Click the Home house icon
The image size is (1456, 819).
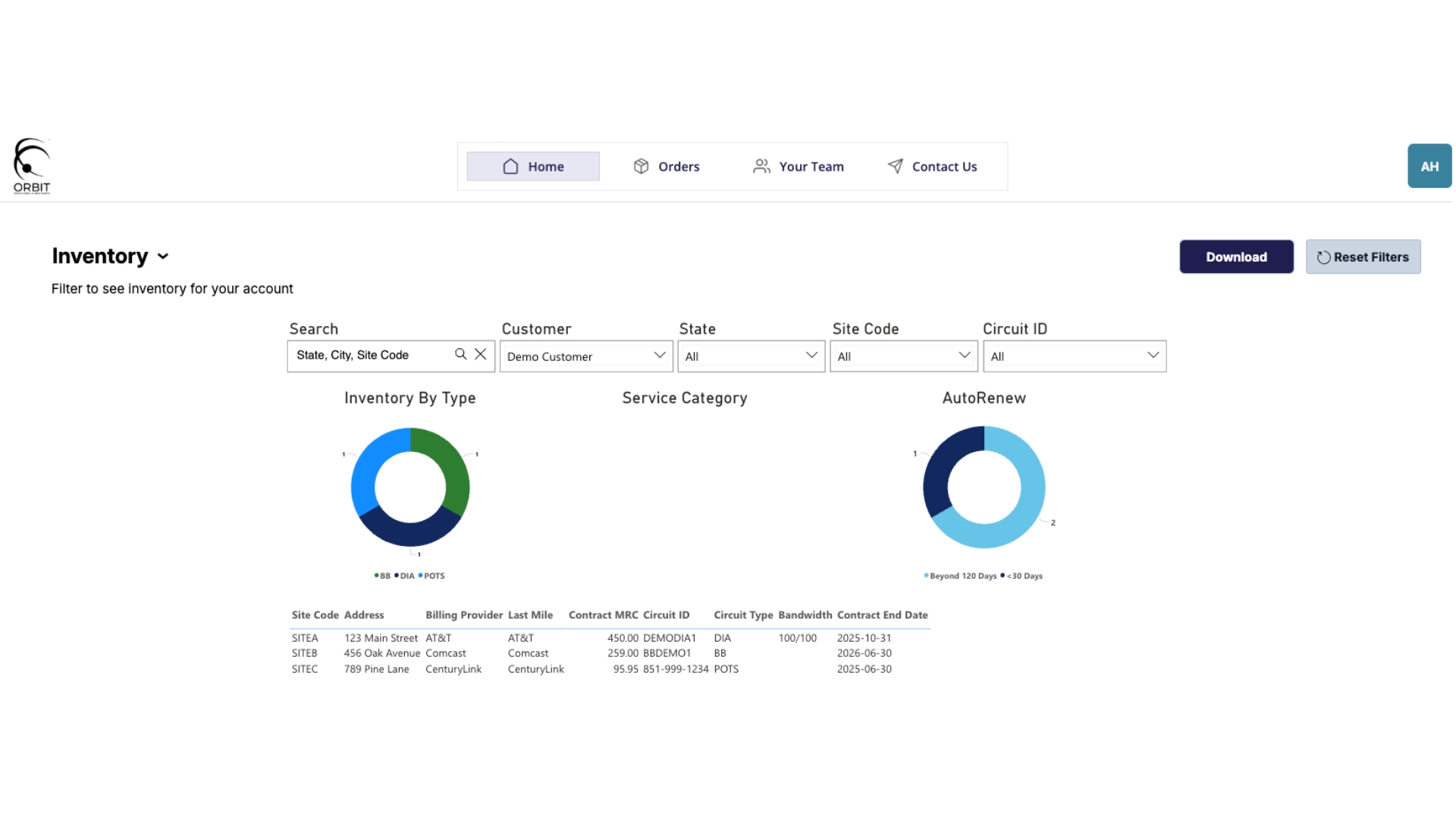coord(510,166)
